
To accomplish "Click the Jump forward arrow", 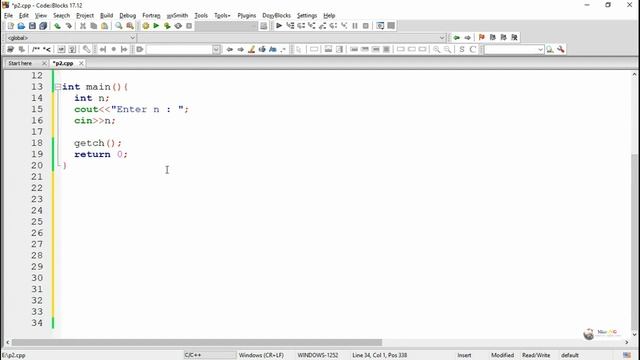I will point(467,38).
